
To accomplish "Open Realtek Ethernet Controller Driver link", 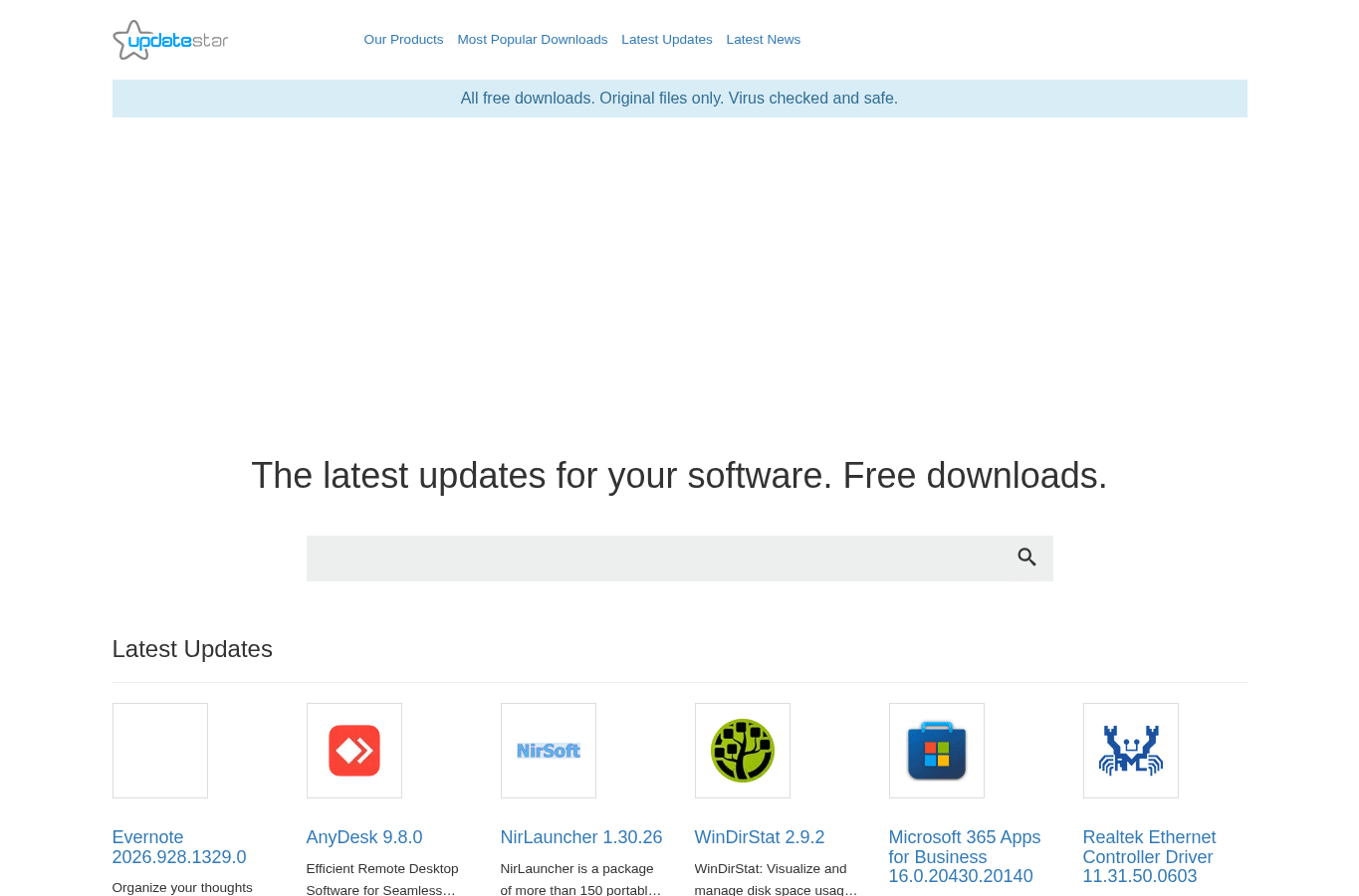I will point(1149,857).
